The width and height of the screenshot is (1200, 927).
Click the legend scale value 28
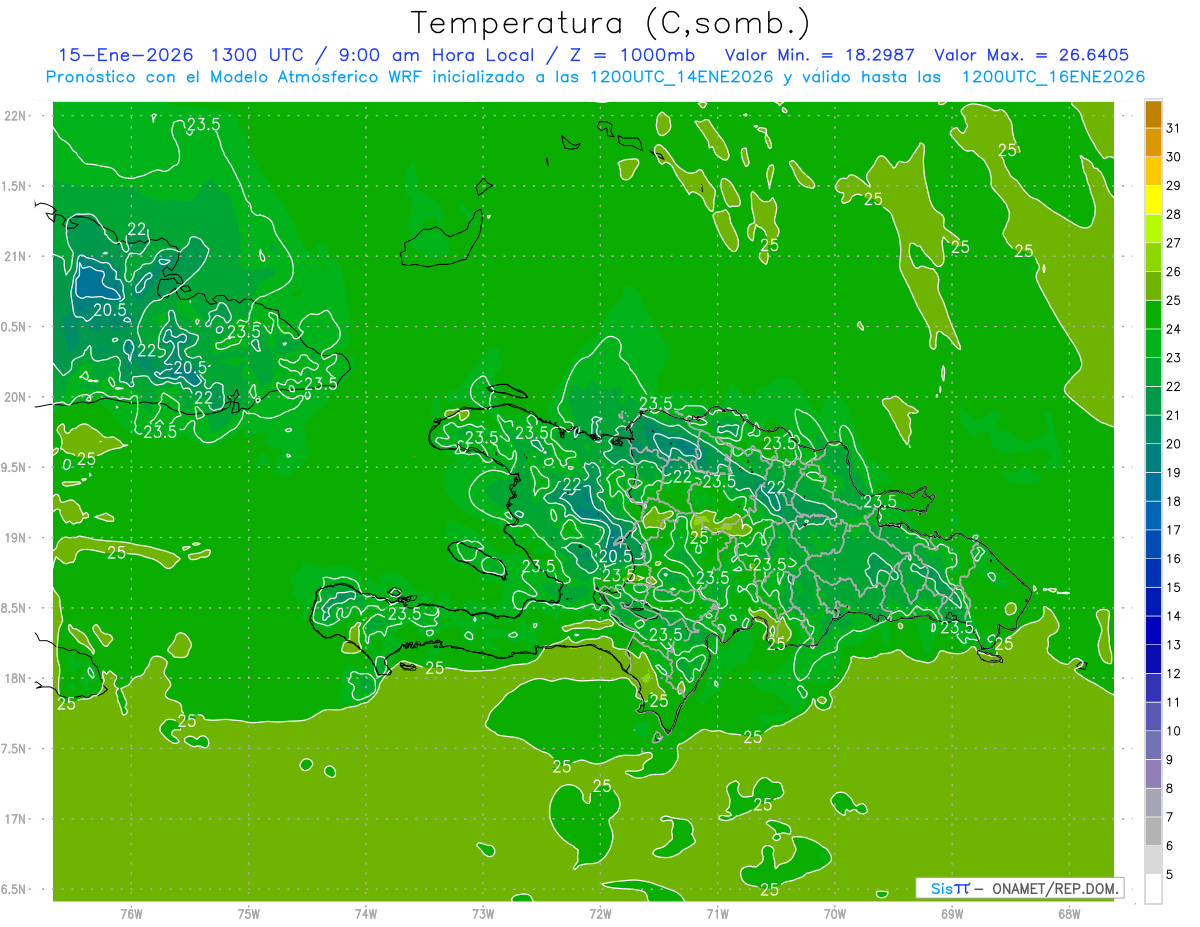pyautogui.click(x=1174, y=215)
